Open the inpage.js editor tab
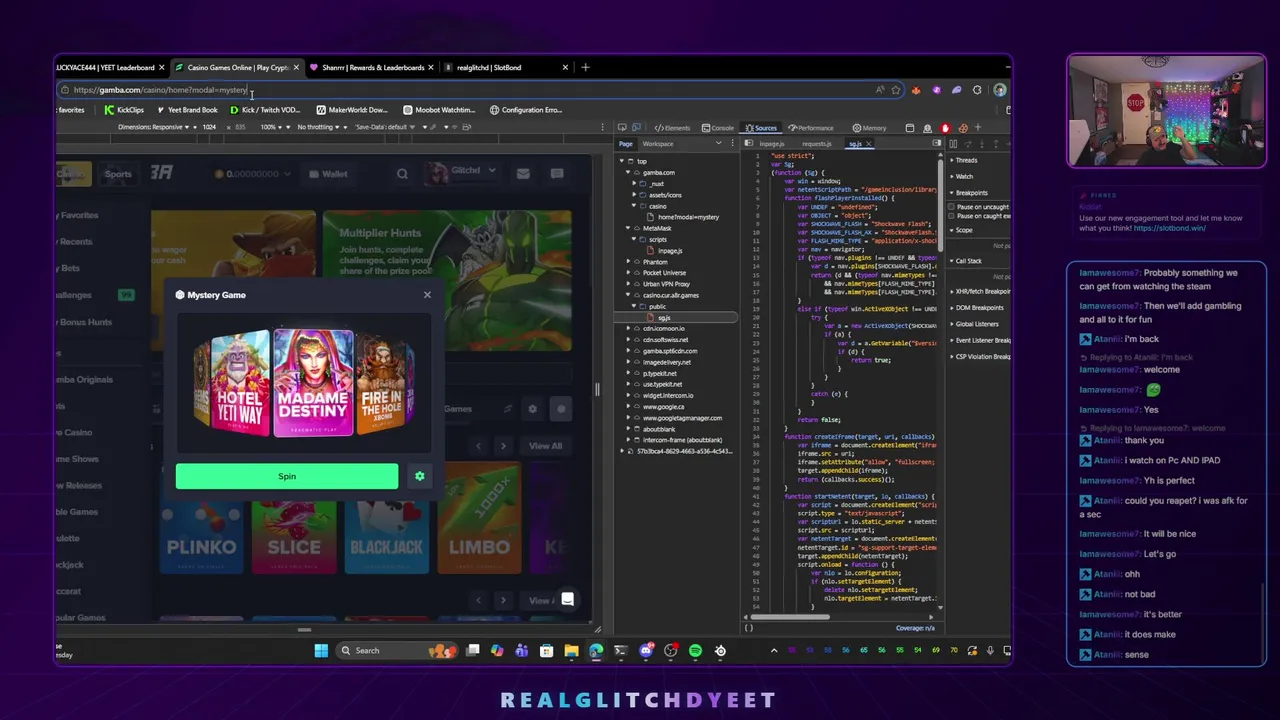The image size is (1280, 720). point(771,144)
